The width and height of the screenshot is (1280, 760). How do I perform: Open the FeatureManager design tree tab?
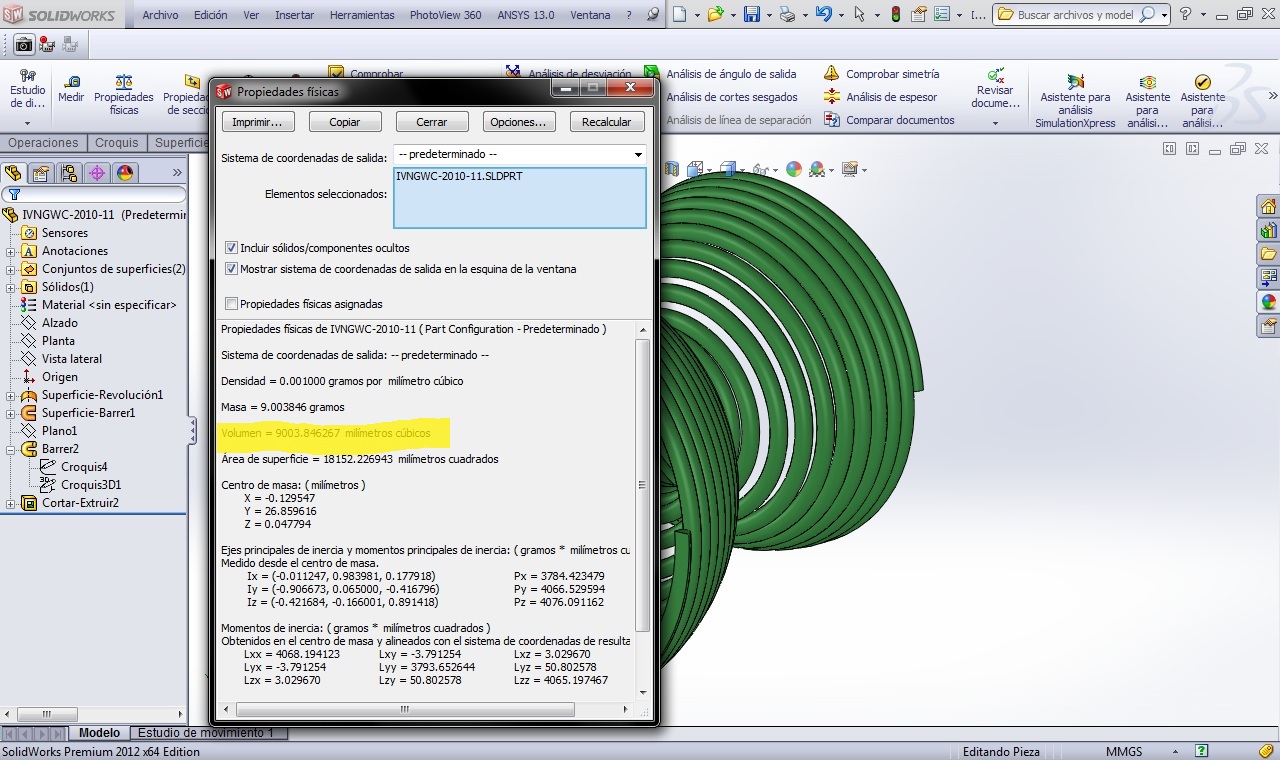pyautogui.click(x=13, y=173)
